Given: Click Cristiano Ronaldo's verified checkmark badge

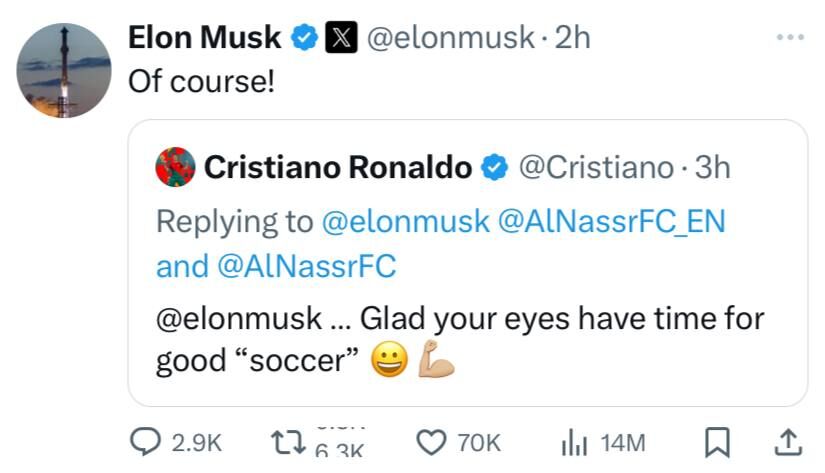Looking at the screenshot, I should click(x=494, y=168).
